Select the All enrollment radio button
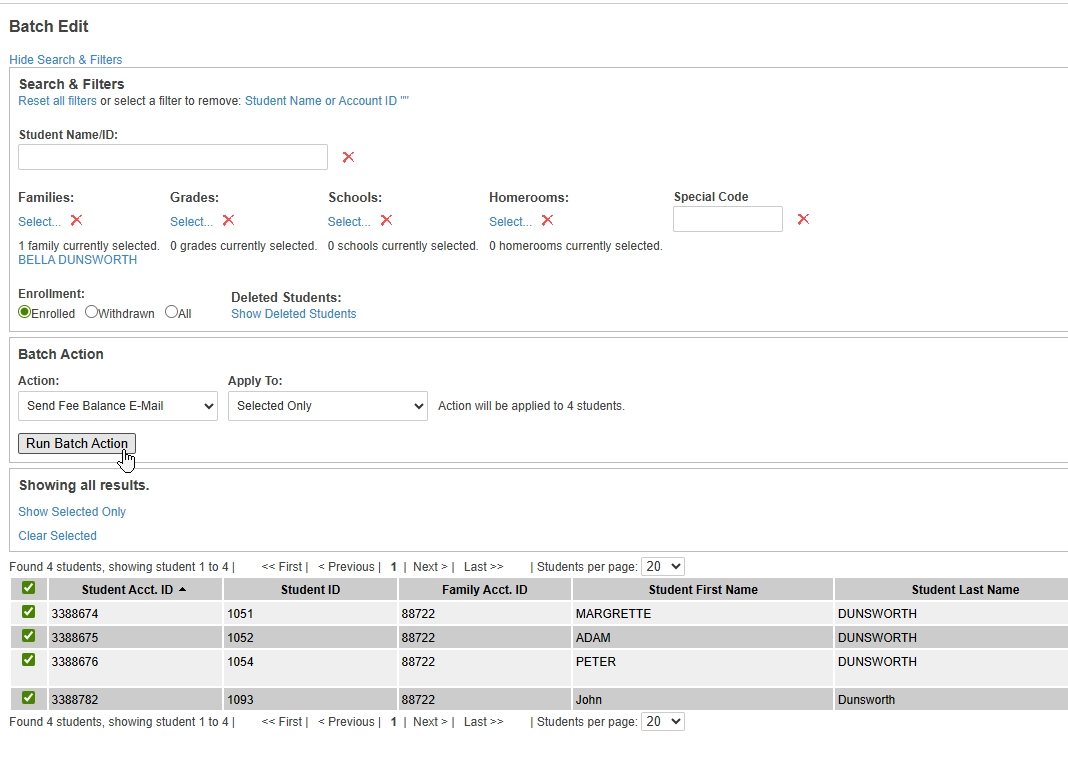The height and width of the screenshot is (782, 1068). (x=171, y=312)
